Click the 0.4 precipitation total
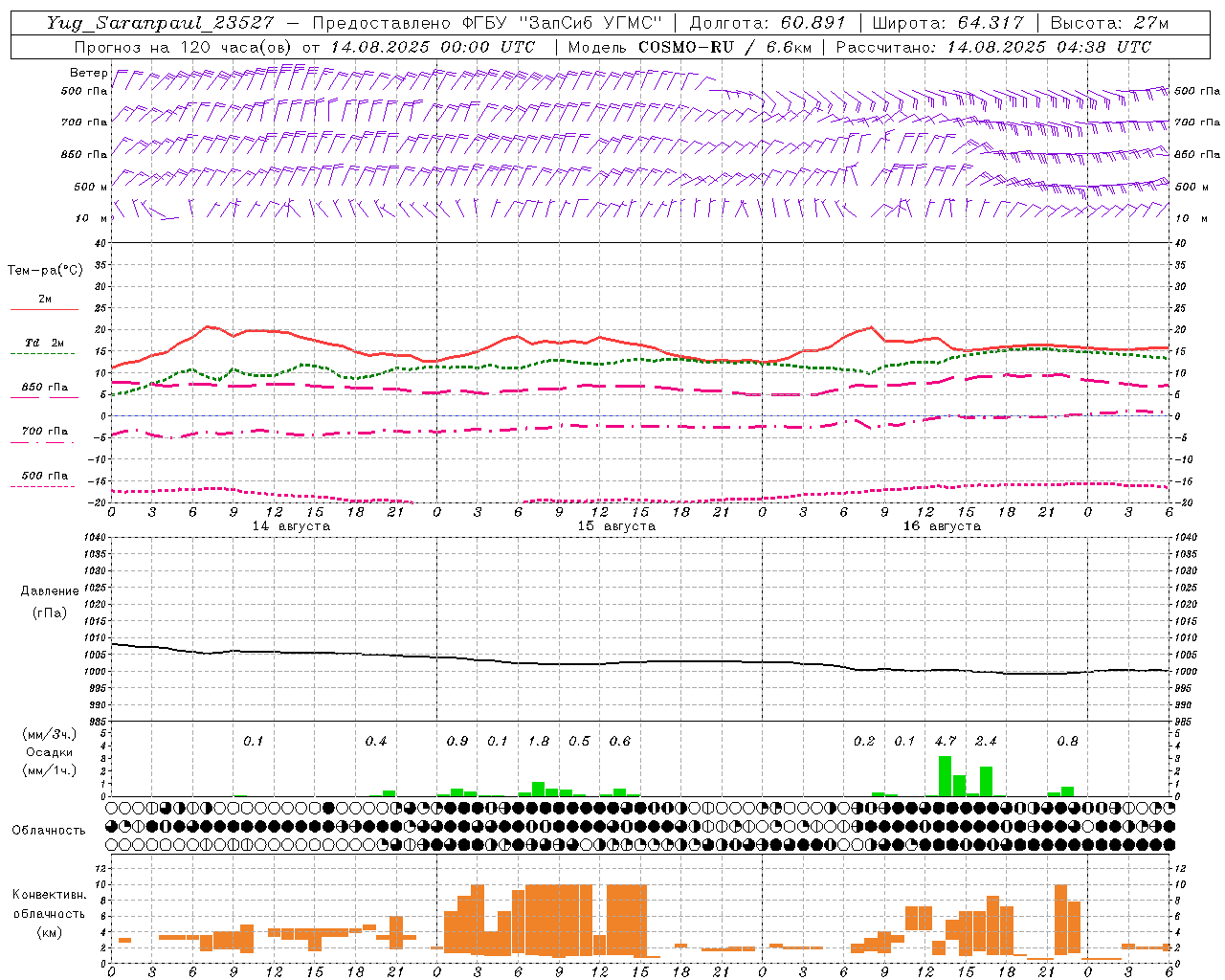1225x980 pixels. click(376, 741)
